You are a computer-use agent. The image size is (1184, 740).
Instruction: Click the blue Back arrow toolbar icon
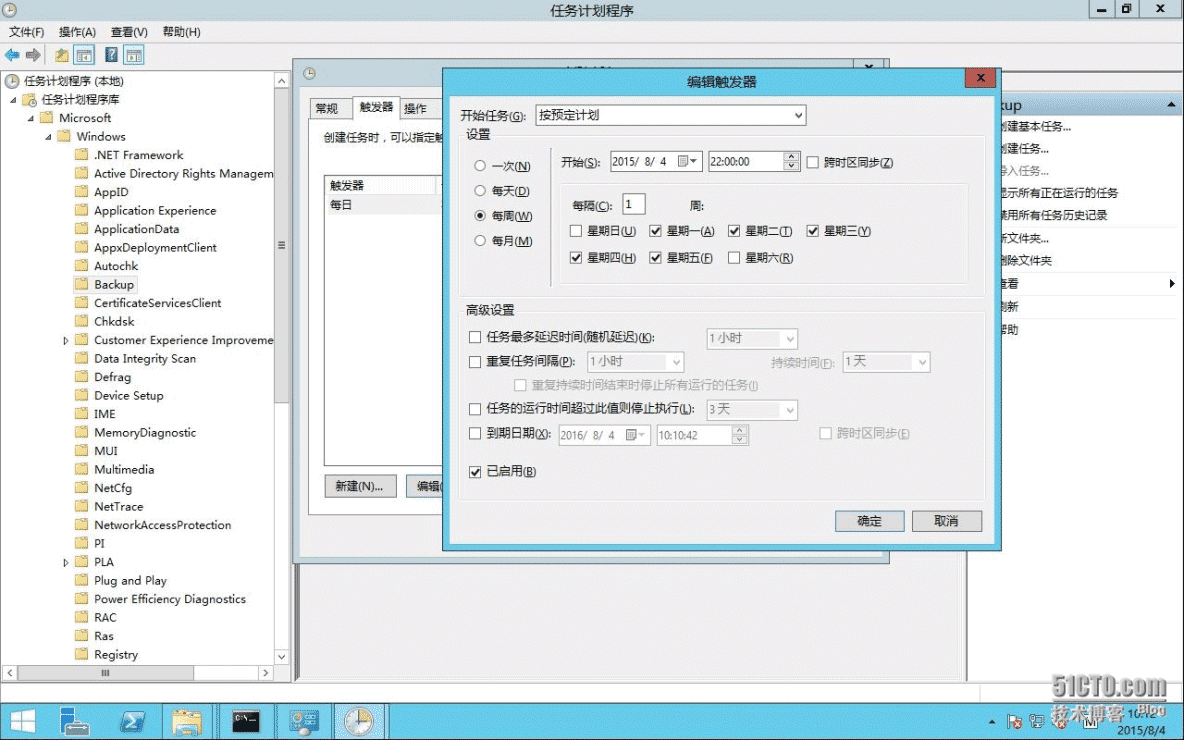12,55
